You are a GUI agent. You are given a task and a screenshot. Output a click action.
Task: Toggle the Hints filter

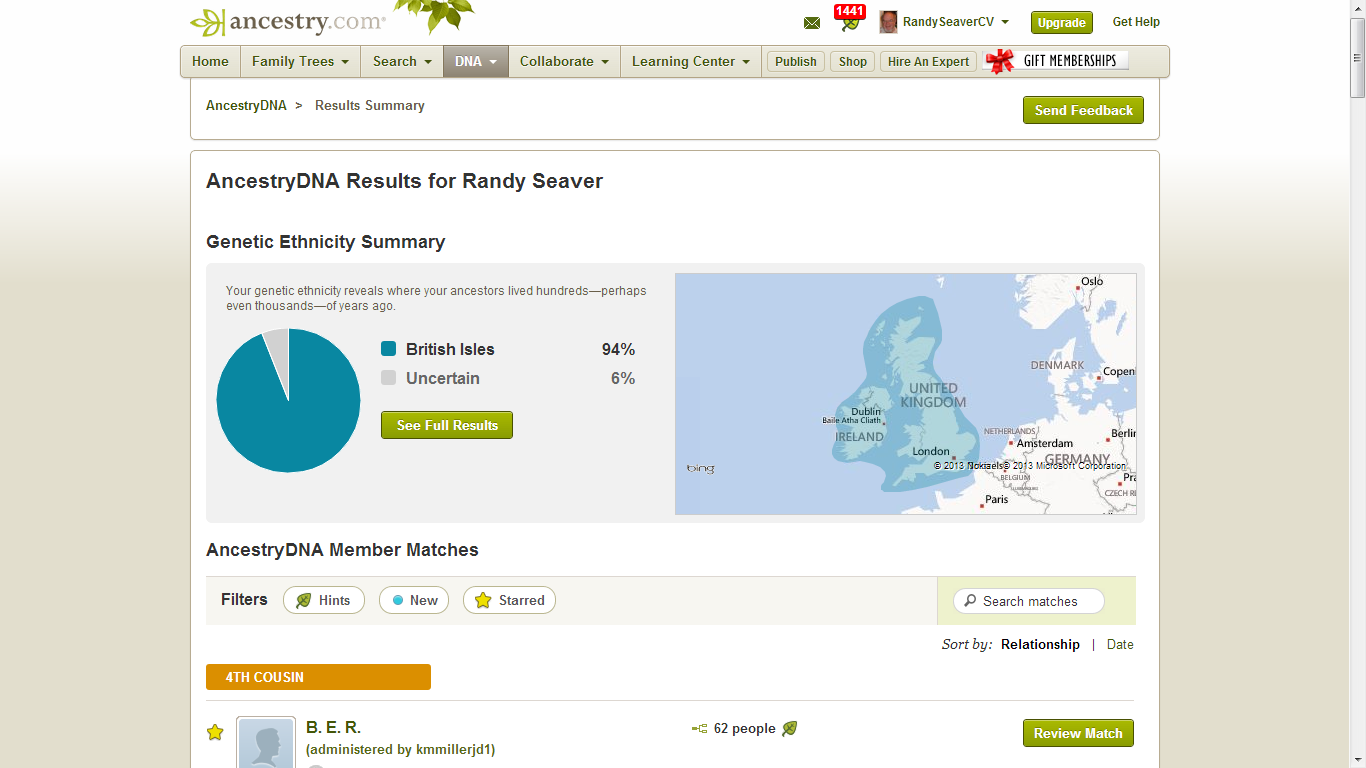(x=324, y=600)
